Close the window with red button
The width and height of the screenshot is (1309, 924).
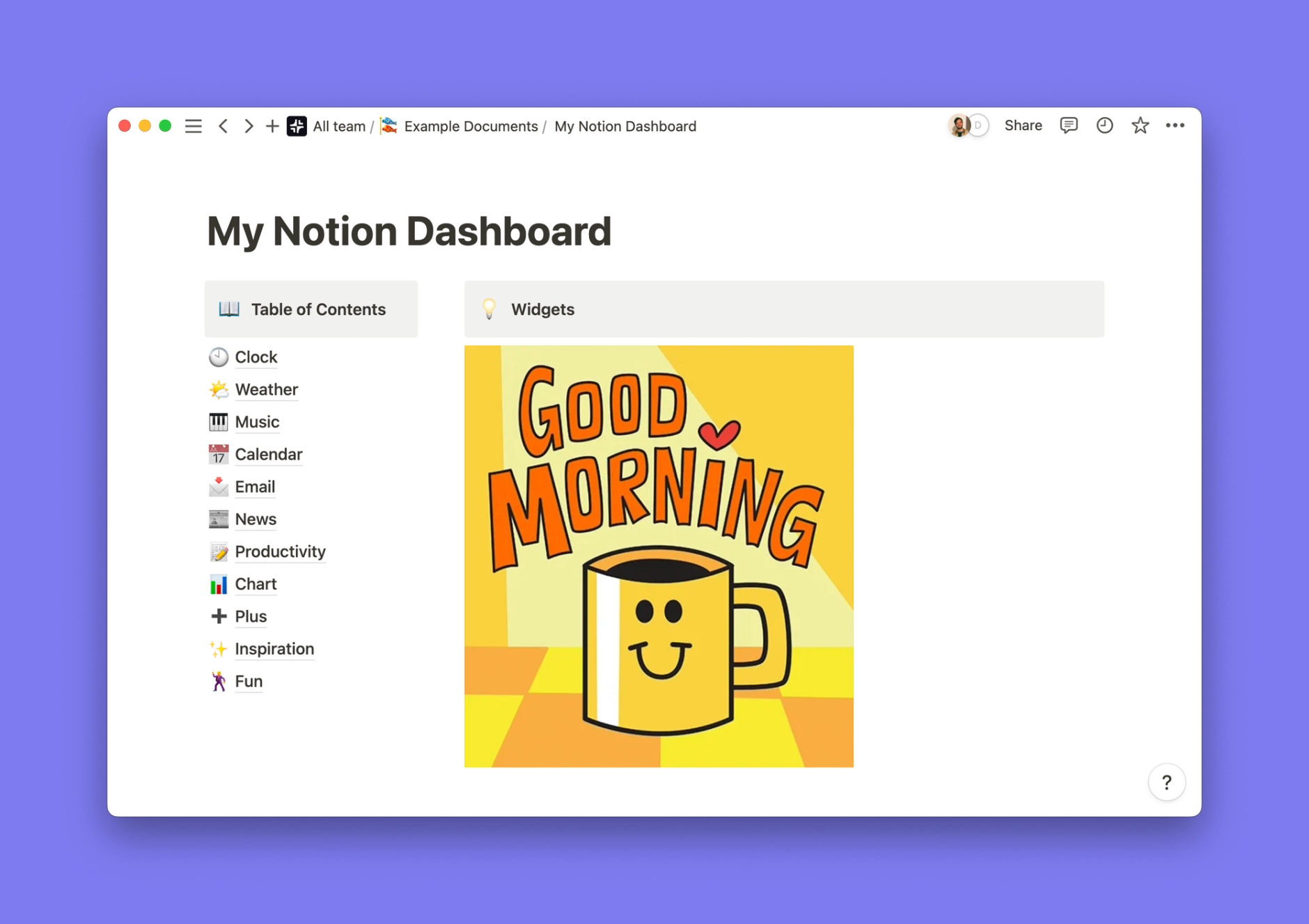[125, 126]
